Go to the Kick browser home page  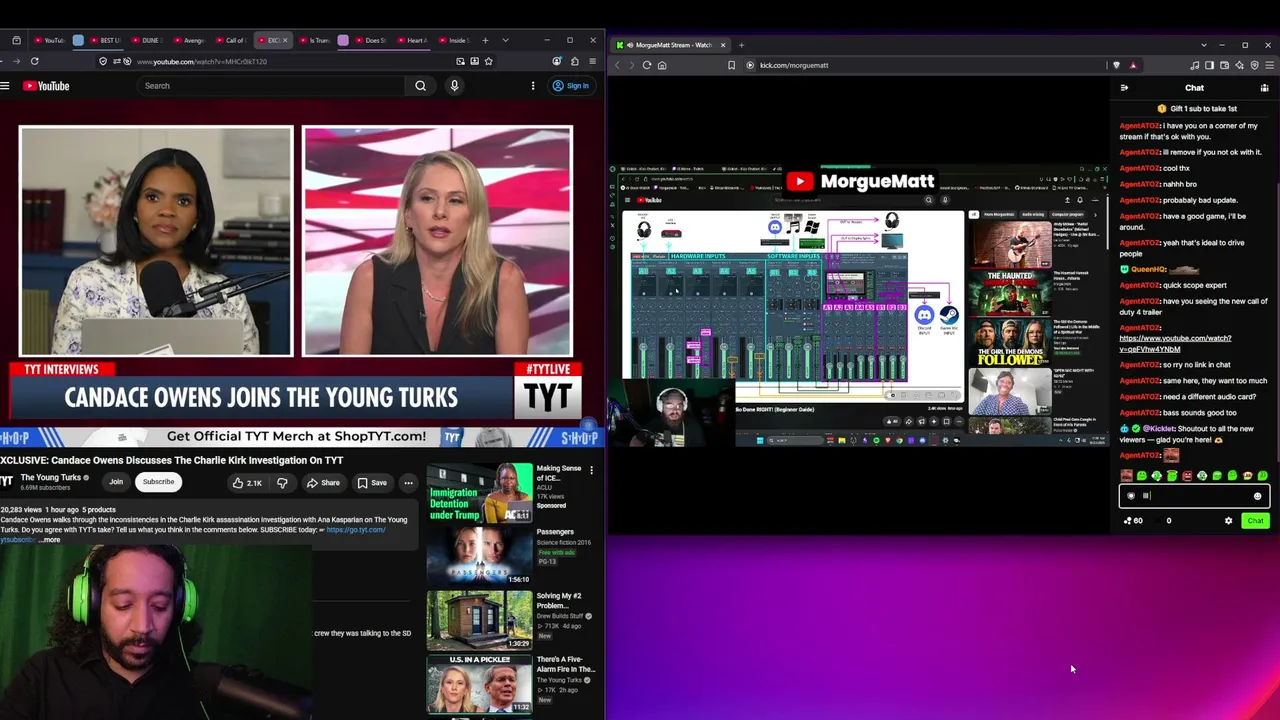point(662,65)
